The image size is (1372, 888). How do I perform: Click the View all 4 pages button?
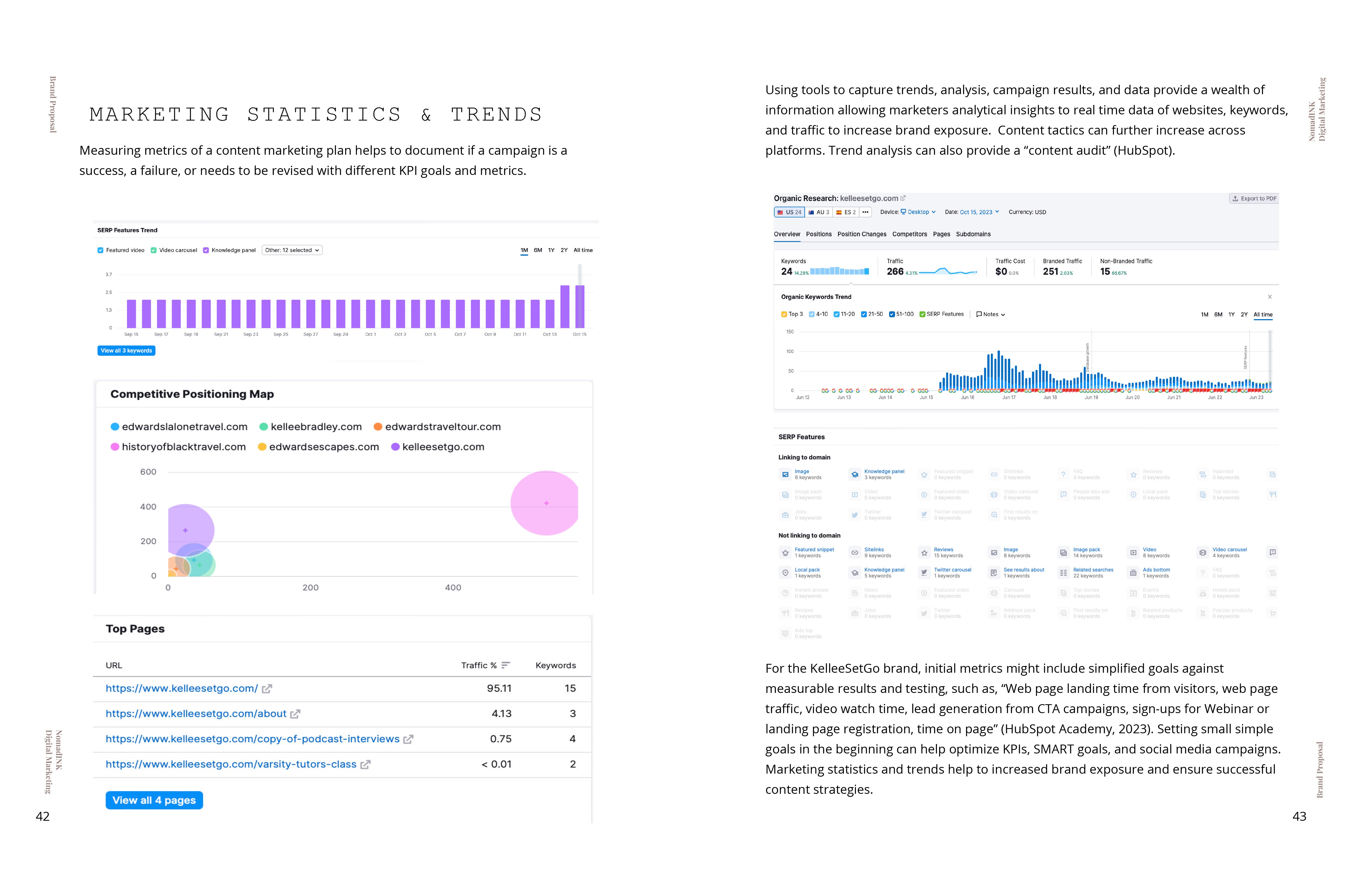pyautogui.click(x=154, y=800)
